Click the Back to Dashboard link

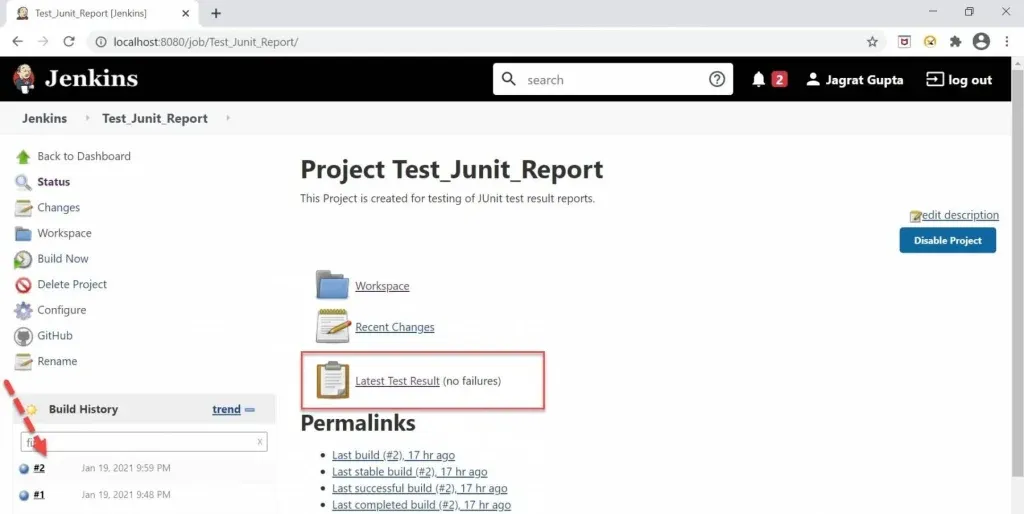coord(84,156)
